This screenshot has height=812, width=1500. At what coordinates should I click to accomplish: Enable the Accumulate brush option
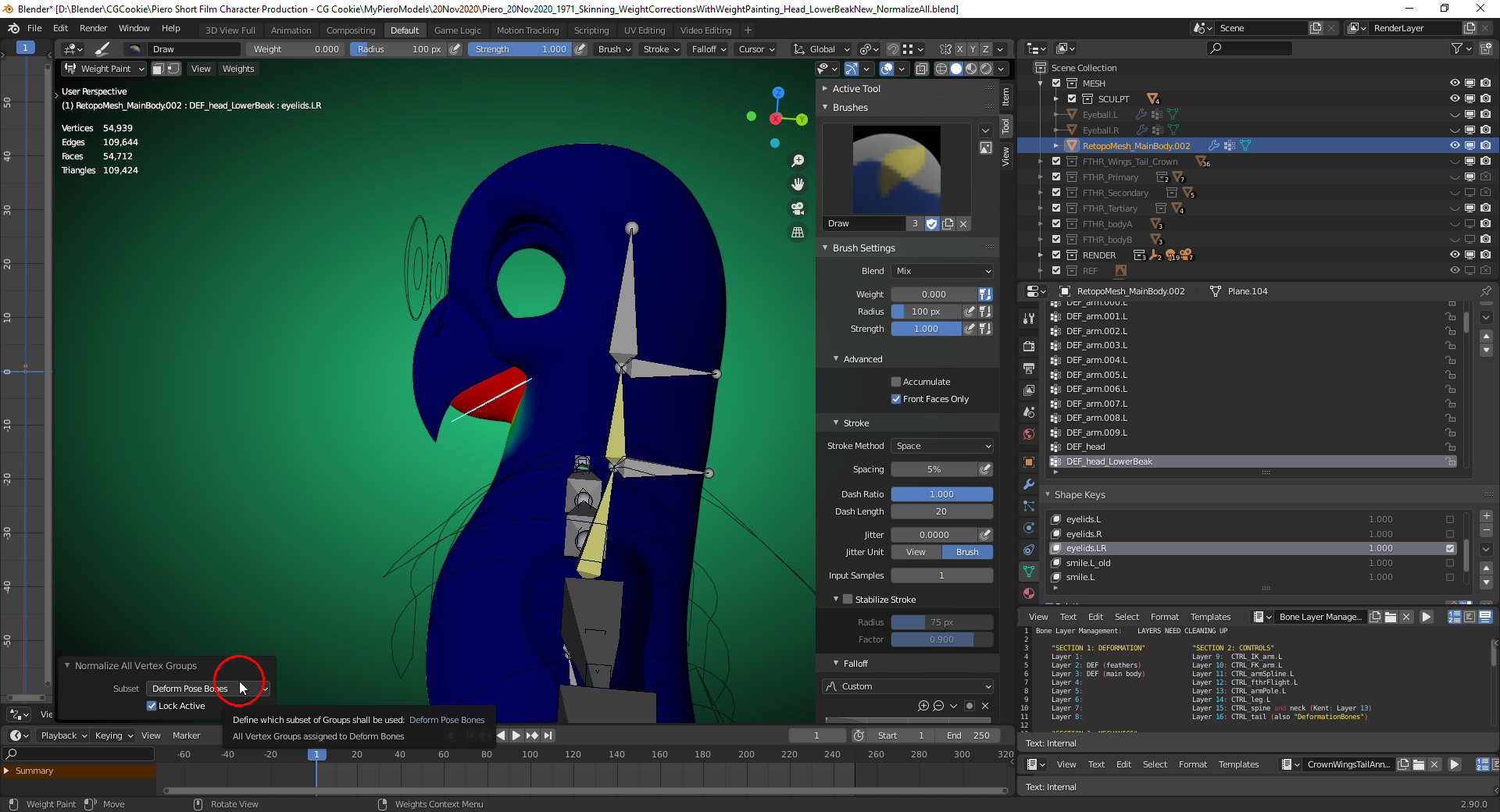click(897, 381)
